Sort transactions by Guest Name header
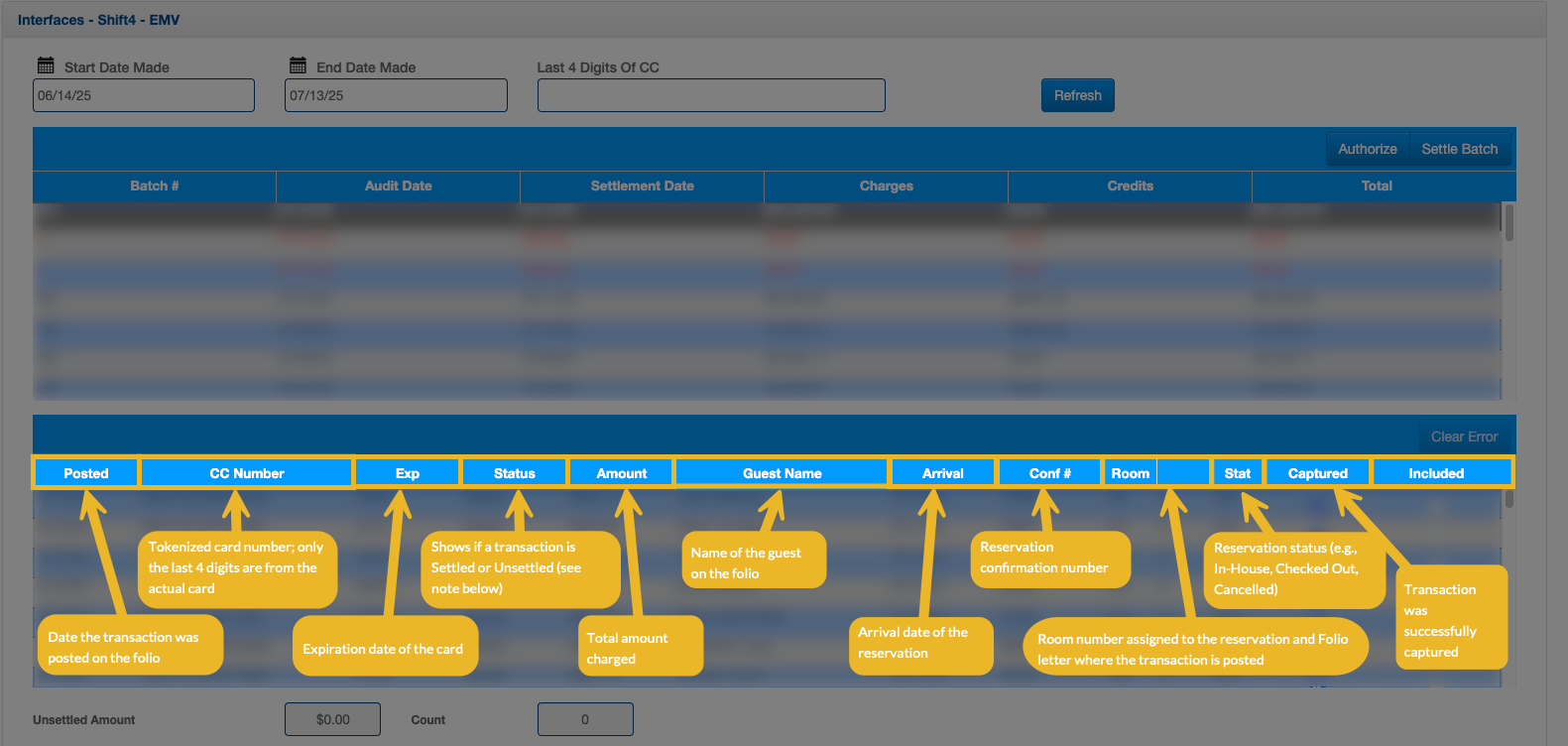The height and width of the screenshot is (746, 1568). [782, 473]
